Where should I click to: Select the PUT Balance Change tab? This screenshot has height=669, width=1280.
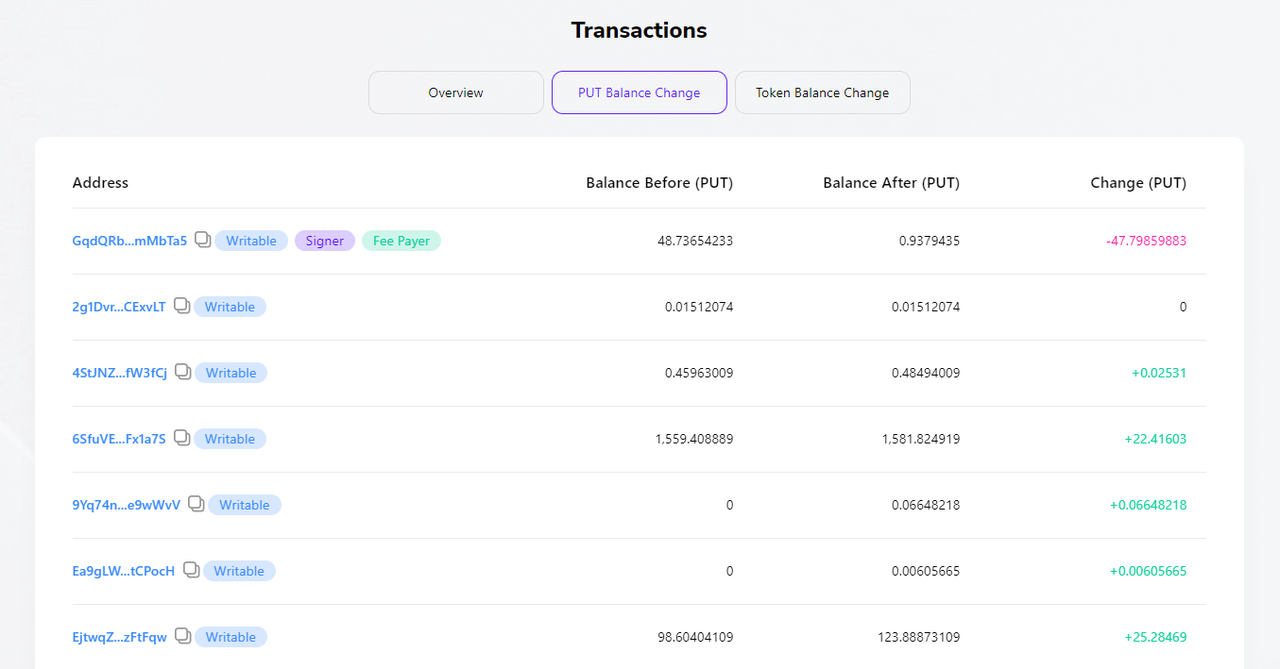pos(639,93)
